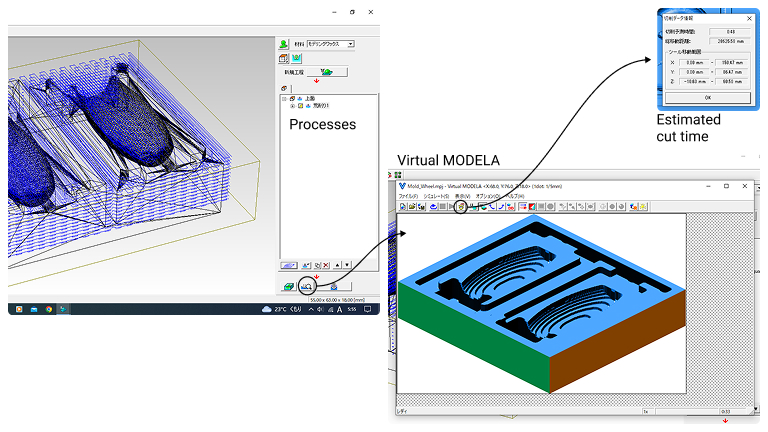Click the blue curved-arrow icon pointing up

pos(501,207)
